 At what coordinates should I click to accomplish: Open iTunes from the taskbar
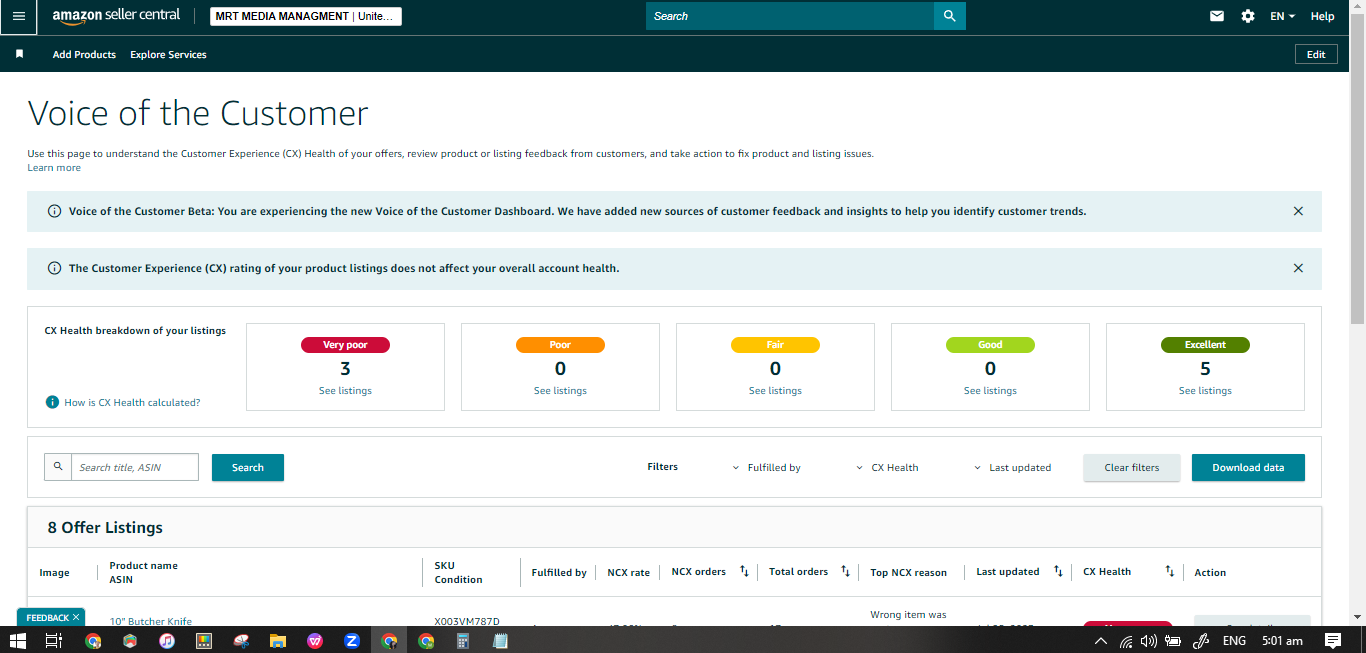[x=167, y=641]
